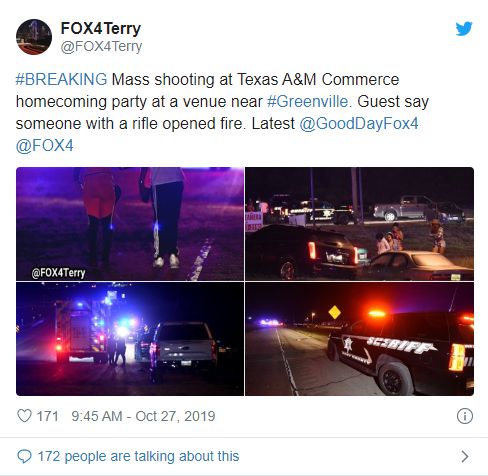
Task: View photo of Sheriff SUV on road
Action: pos(359,339)
